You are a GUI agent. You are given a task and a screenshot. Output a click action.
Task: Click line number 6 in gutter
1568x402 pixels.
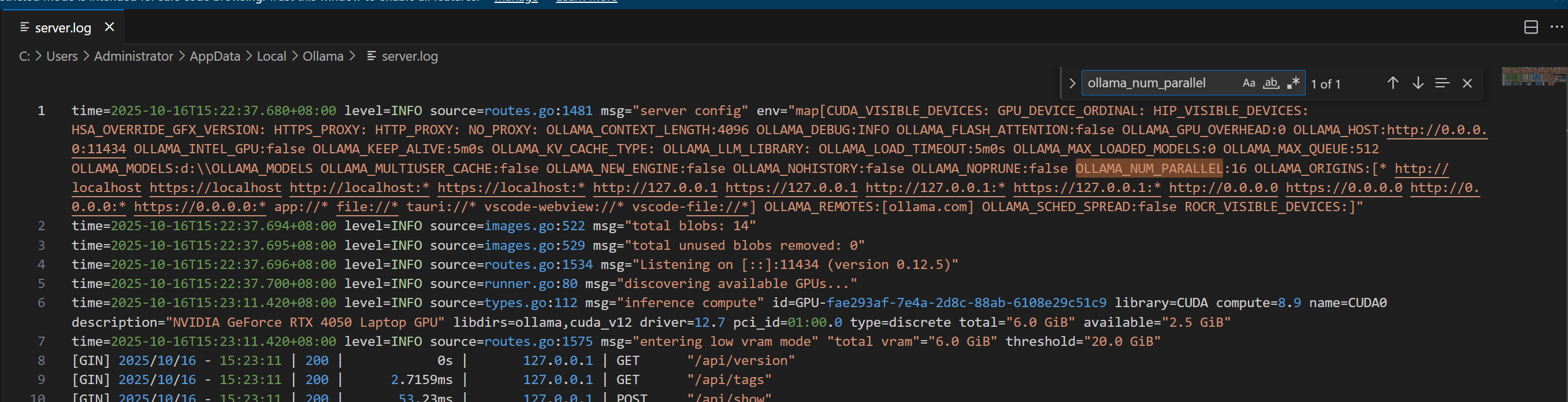[x=42, y=303]
